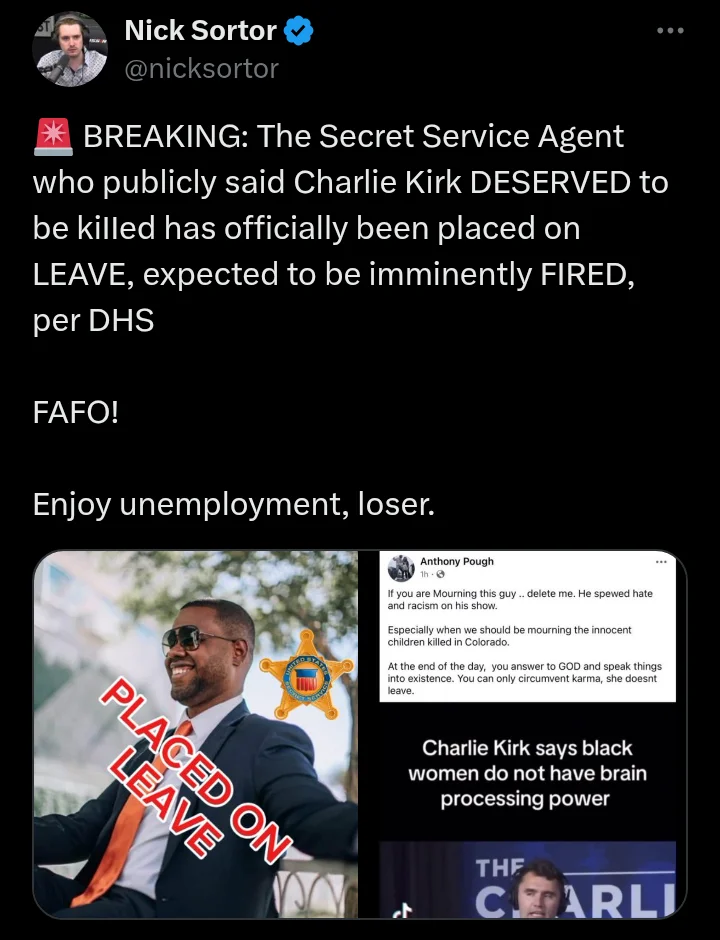Click Anthony Pough's small avatar
The width and height of the screenshot is (720, 940).
401,568
